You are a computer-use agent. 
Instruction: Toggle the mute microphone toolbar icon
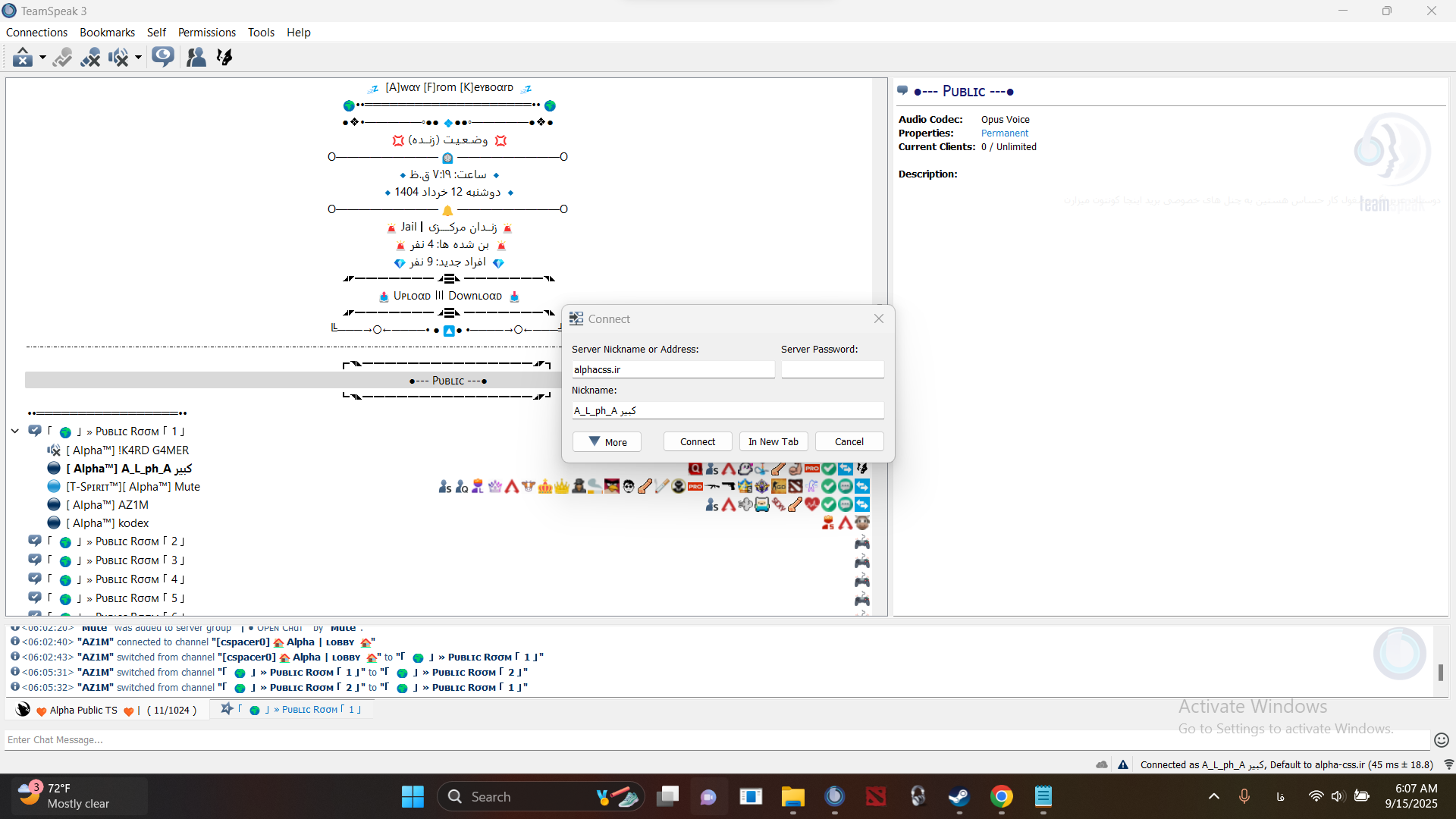(x=90, y=57)
